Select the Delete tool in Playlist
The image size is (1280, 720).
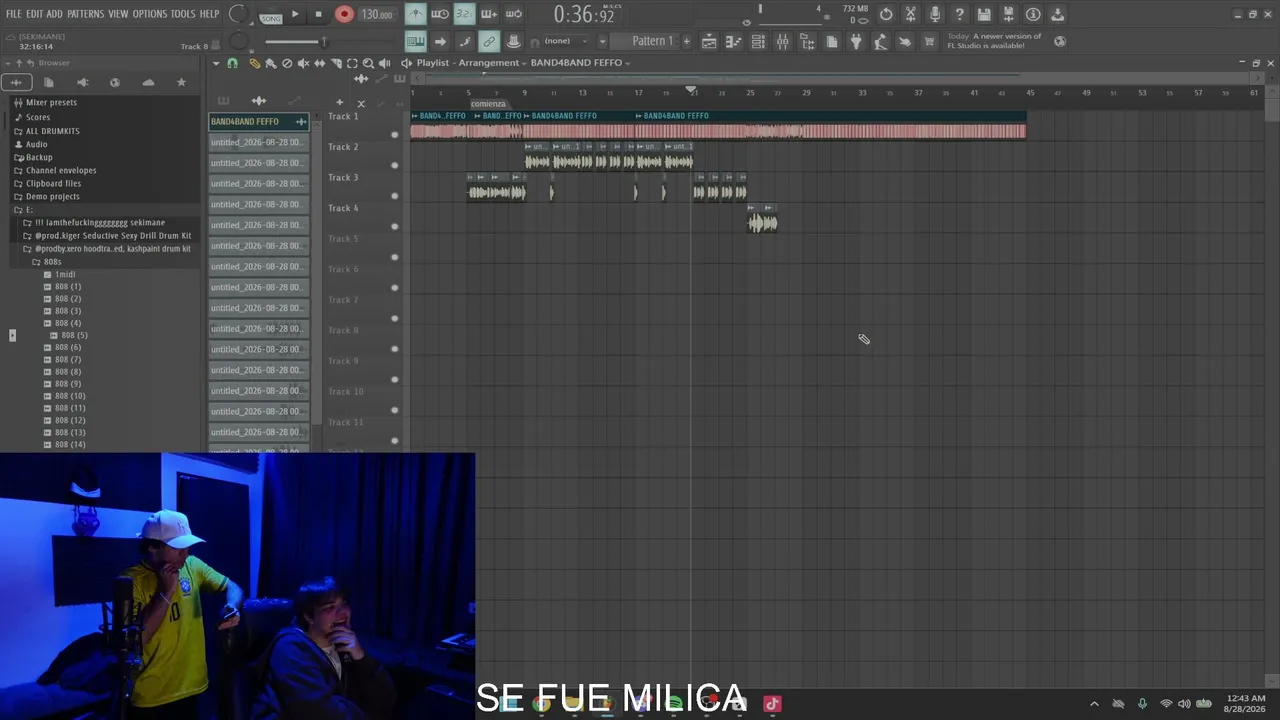287,63
